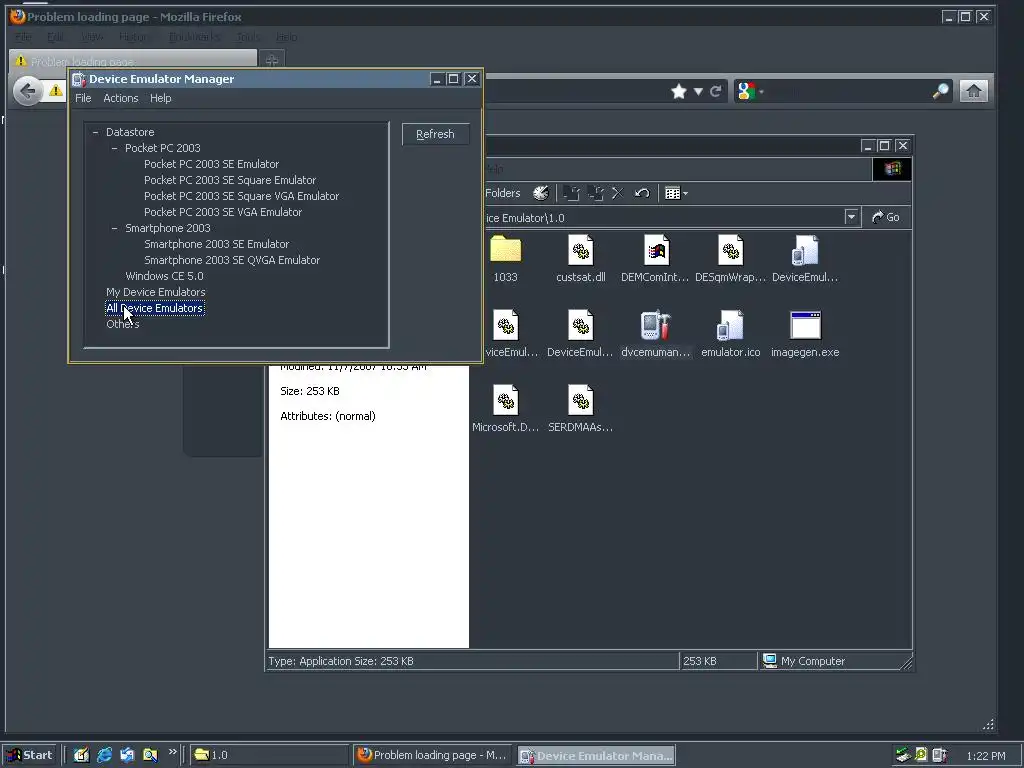Click the first system tray icon

[903, 755]
